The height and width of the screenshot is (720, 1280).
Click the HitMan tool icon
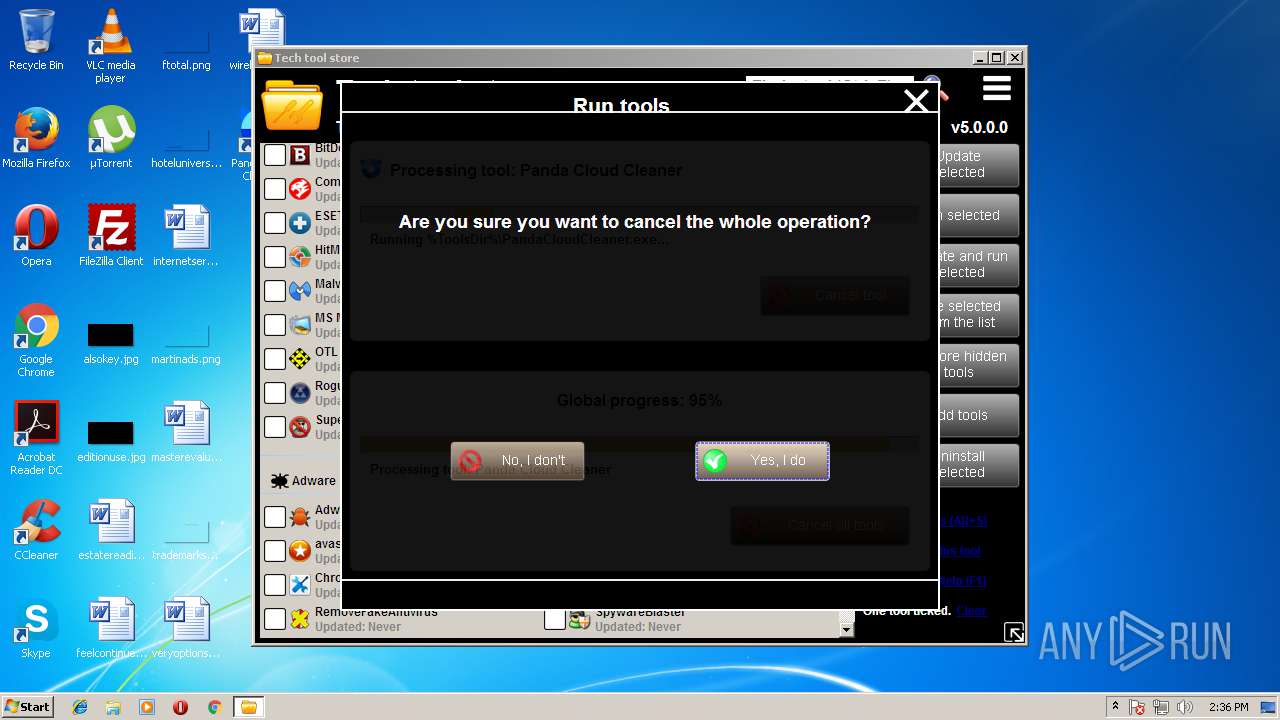coord(300,257)
